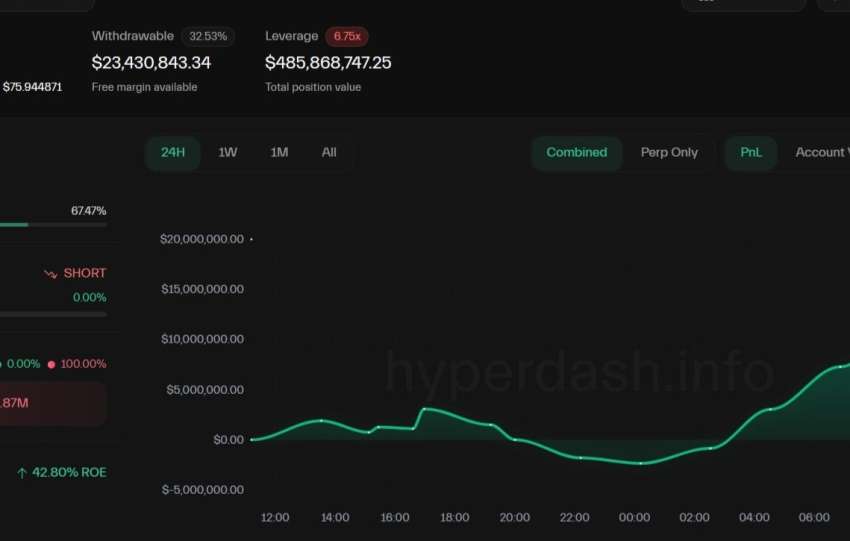Open the dropdown at the top right
Viewport: 850px width, 541px height.
click(743, 3)
